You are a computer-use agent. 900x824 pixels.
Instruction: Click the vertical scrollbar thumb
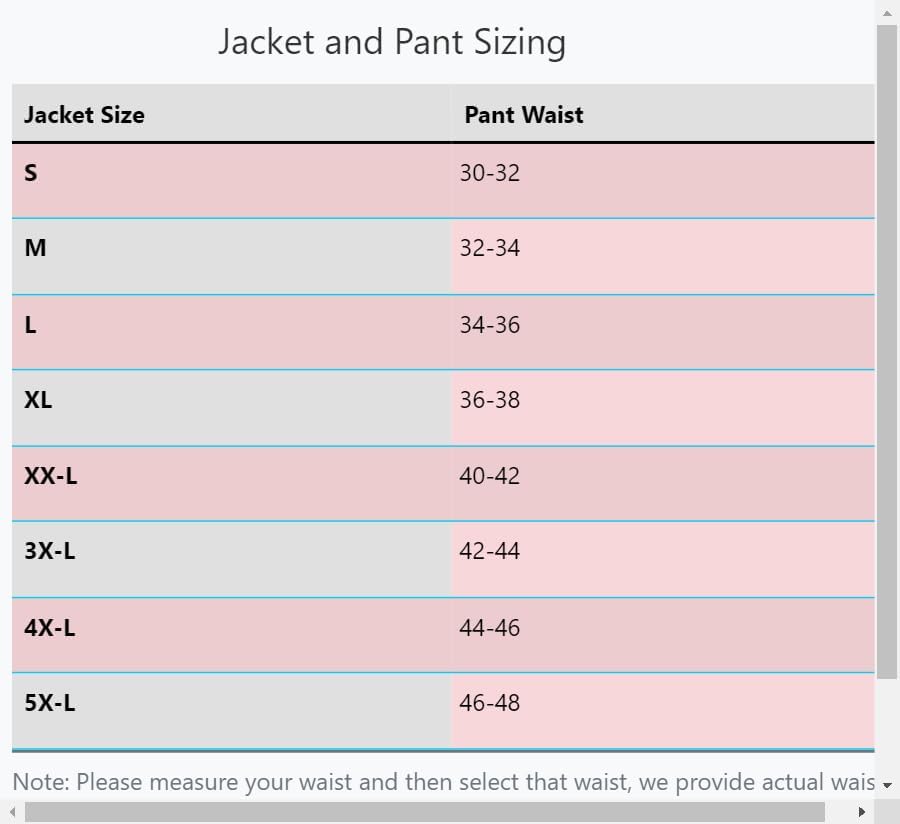887,352
